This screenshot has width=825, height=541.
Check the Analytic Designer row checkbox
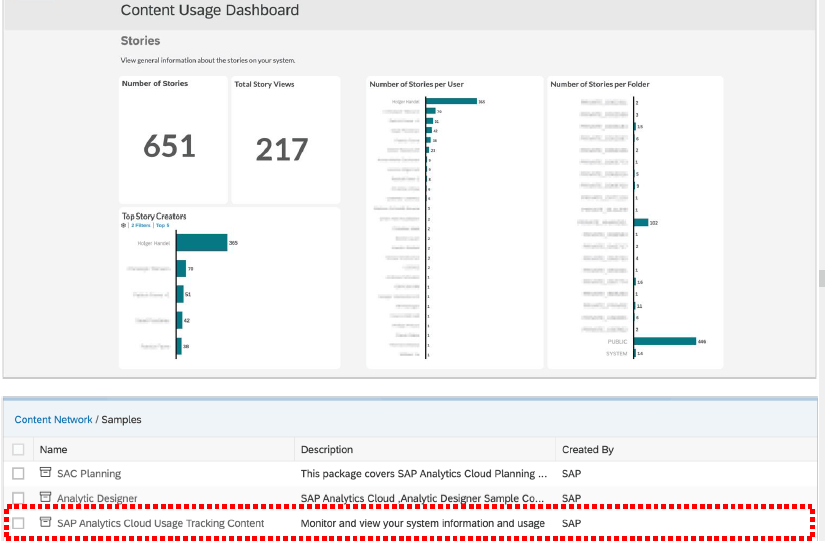18,498
